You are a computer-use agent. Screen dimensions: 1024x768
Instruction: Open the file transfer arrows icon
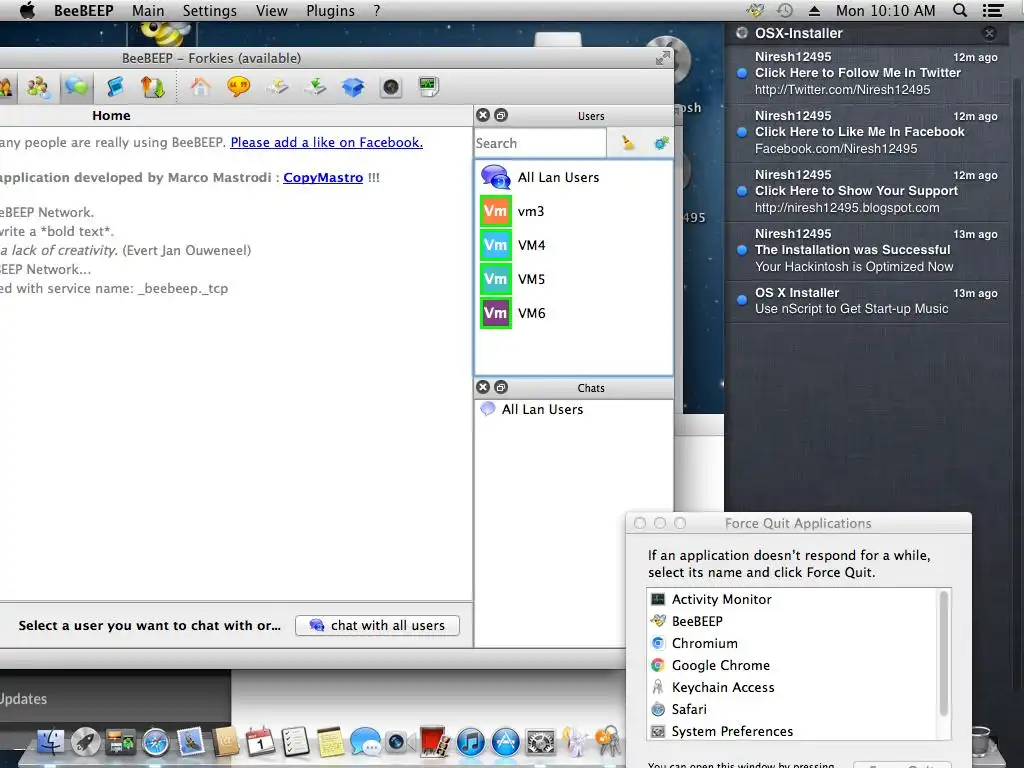coord(153,87)
